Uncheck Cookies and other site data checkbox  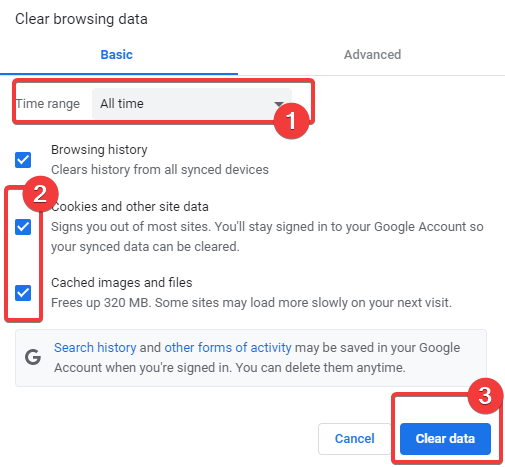click(x=23, y=227)
